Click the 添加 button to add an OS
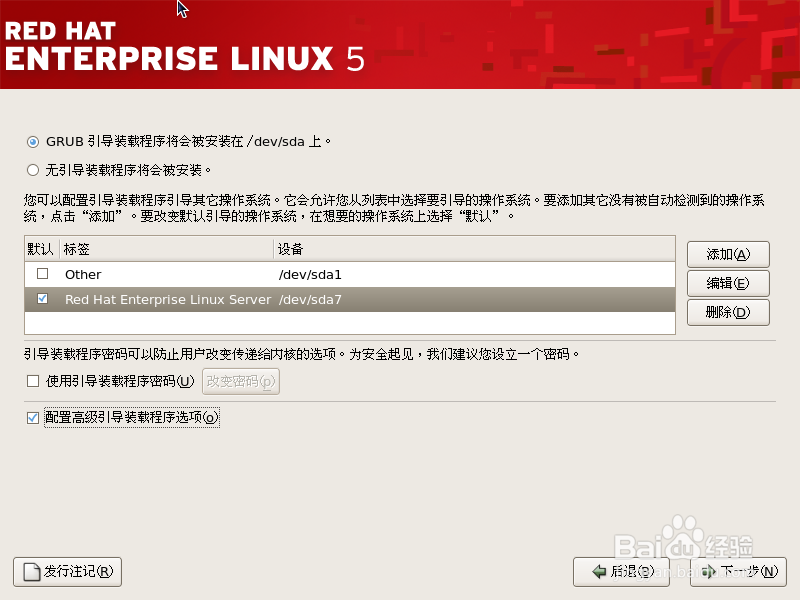The width and height of the screenshot is (800, 600). [728, 253]
